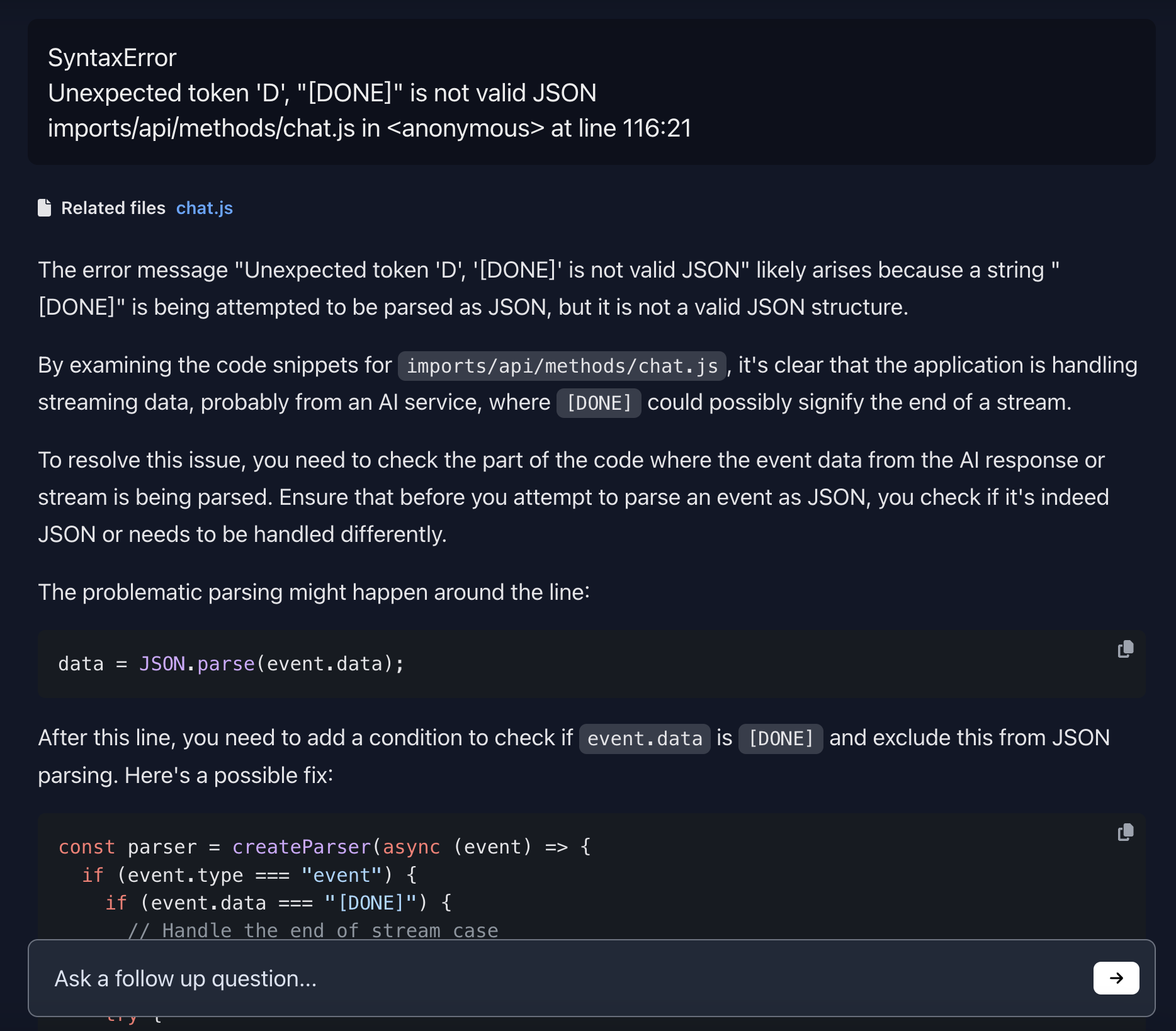Viewport: 1176px width, 1031px height.
Task: Click the const parser = createParser line
Action: click(324, 847)
